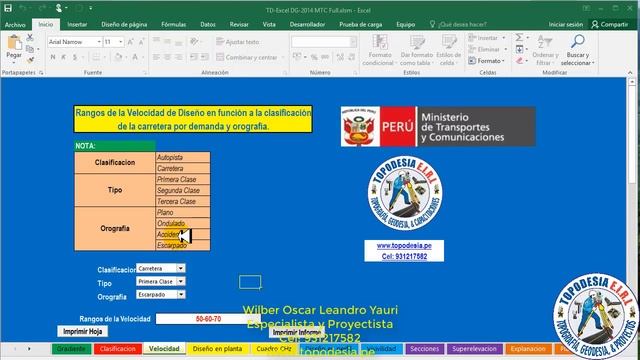Click the Clear eraser icon
Viewport: 640px width, 360px height.
tap(519, 61)
